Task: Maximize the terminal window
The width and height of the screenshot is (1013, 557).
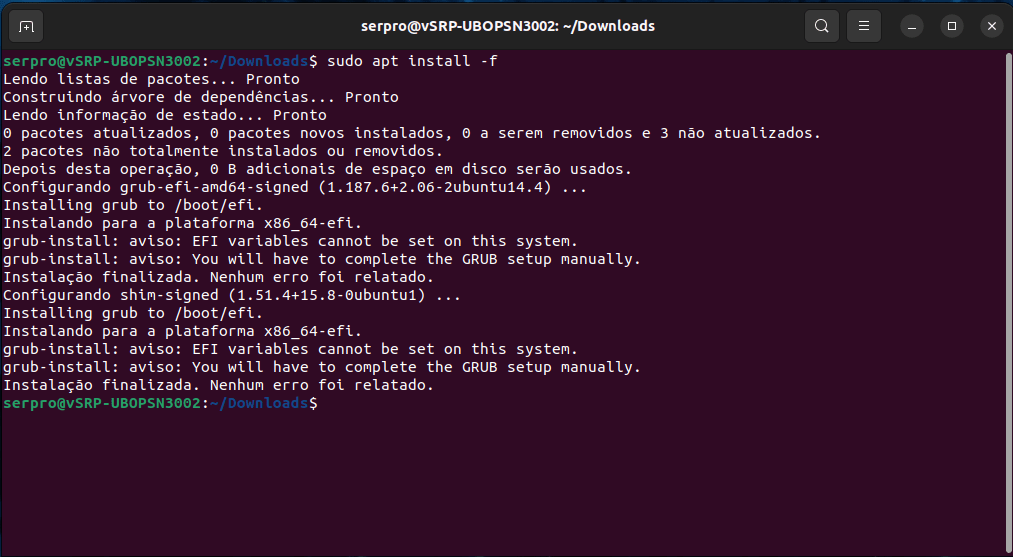Action: pyautogui.click(x=952, y=26)
